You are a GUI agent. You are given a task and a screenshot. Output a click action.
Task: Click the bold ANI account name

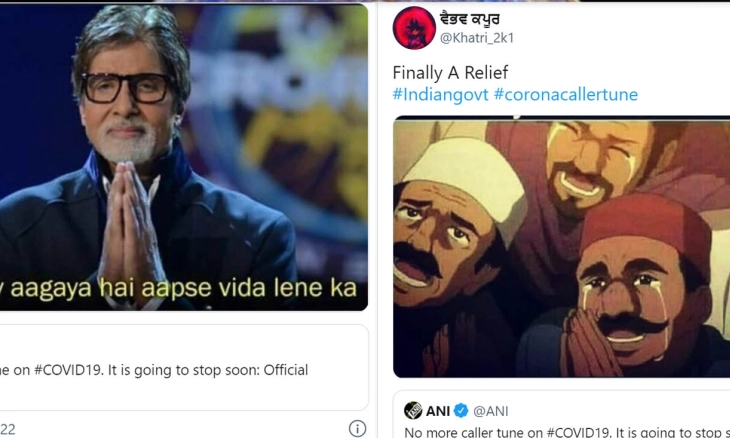(x=439, y=410)
